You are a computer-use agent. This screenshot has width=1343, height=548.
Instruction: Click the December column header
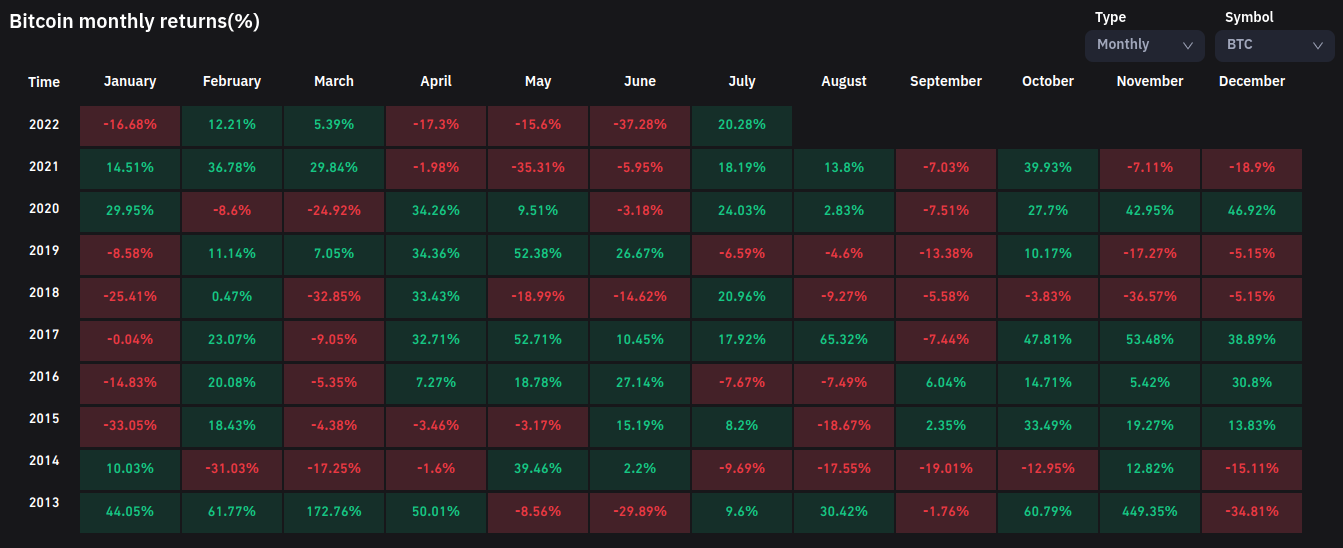tap(1252, 82)
